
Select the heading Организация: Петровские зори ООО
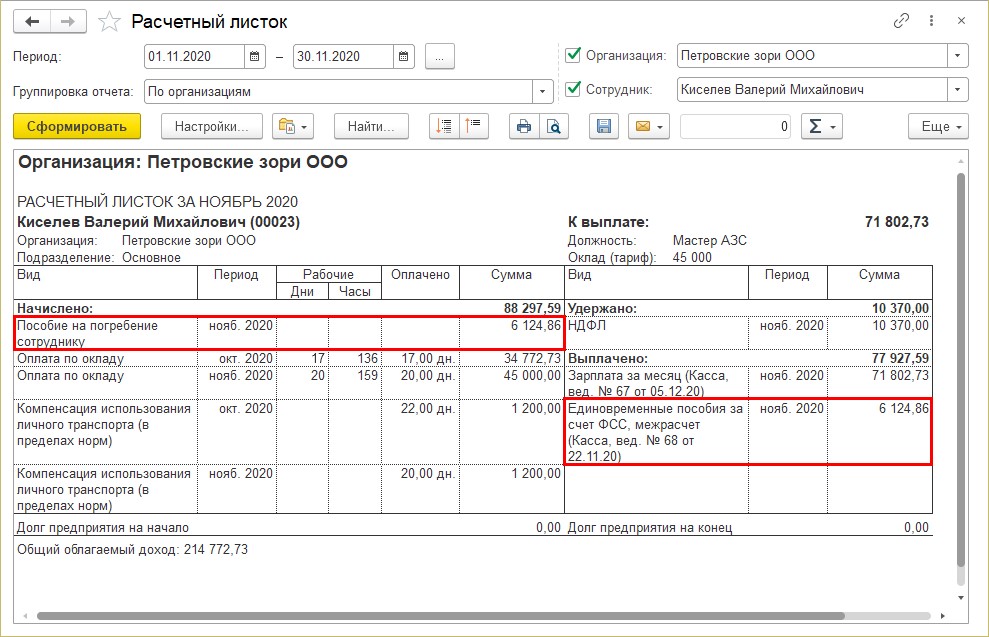183,162
